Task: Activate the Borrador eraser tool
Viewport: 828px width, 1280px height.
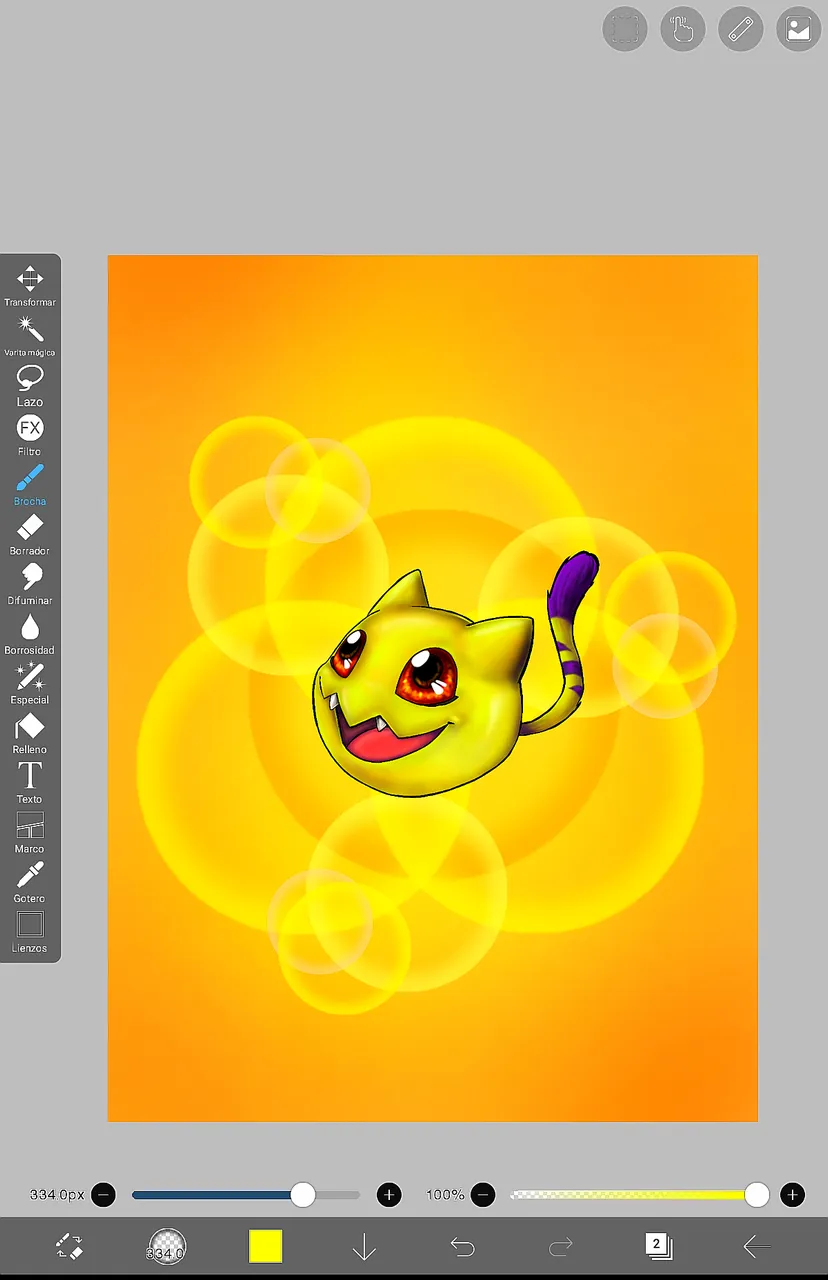Action: click(x=30, y=534)
